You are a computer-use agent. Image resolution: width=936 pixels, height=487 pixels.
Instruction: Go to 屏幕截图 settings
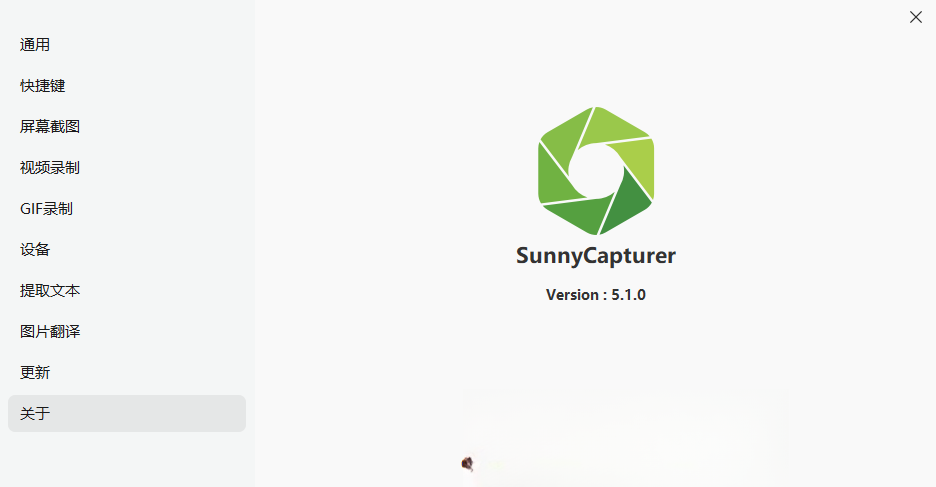127,127
